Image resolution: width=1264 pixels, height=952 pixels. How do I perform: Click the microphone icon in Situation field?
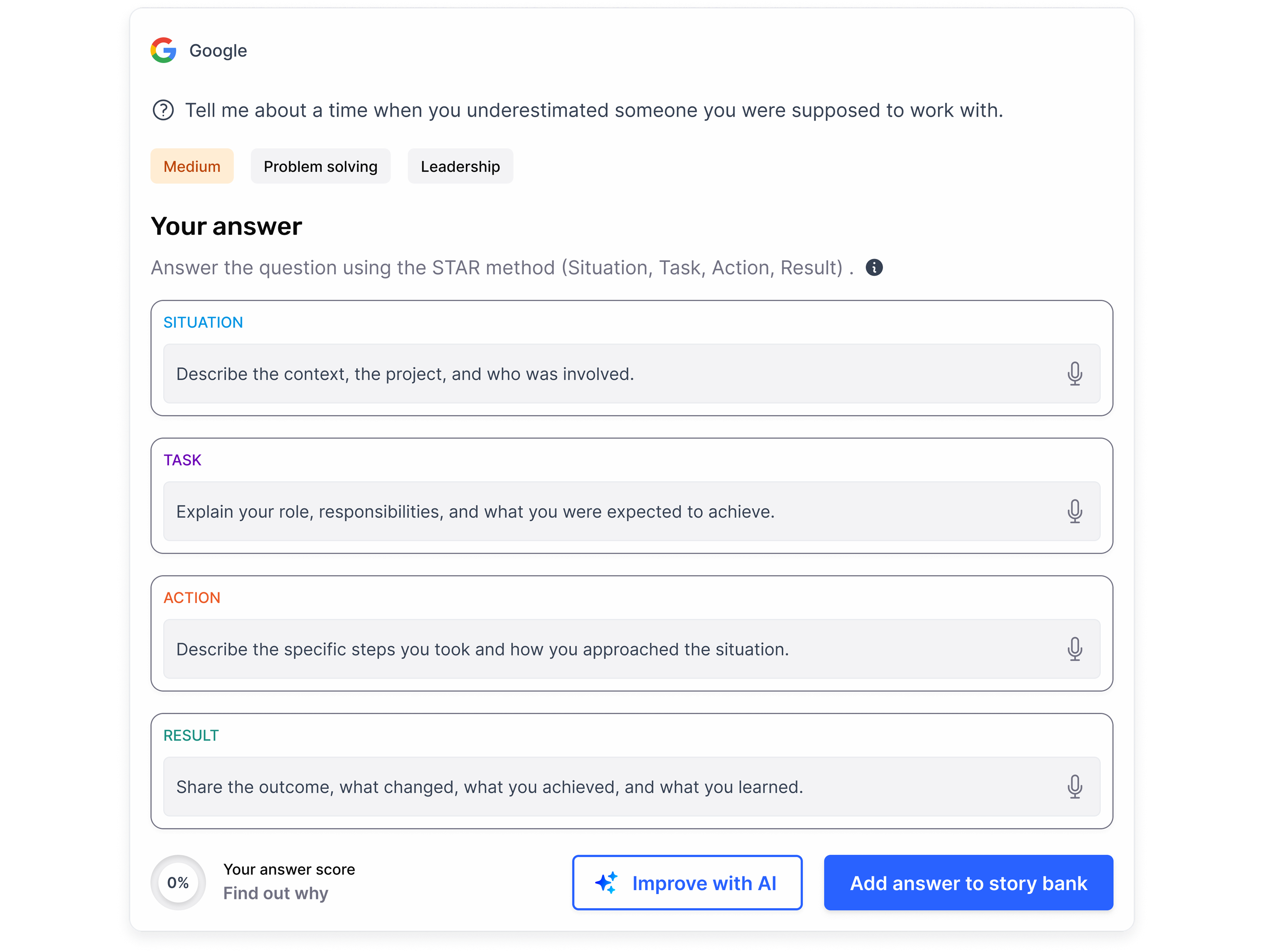[1074, 374]
